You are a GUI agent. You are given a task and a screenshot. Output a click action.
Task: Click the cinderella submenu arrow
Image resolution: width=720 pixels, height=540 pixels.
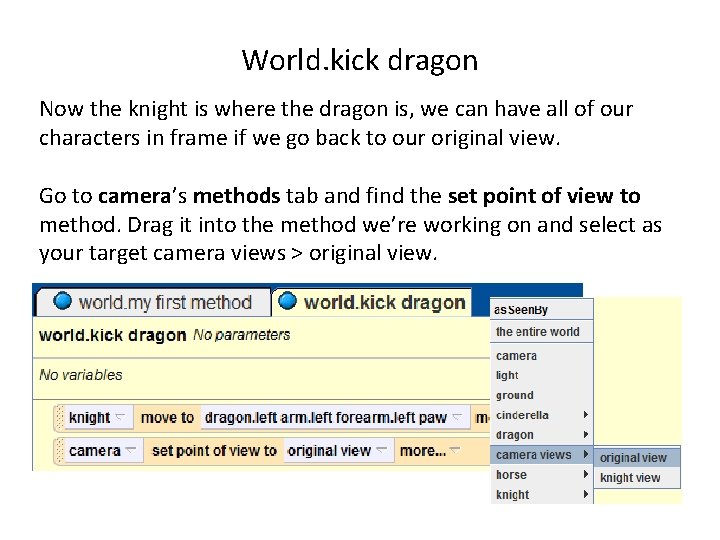pos(585,415)
